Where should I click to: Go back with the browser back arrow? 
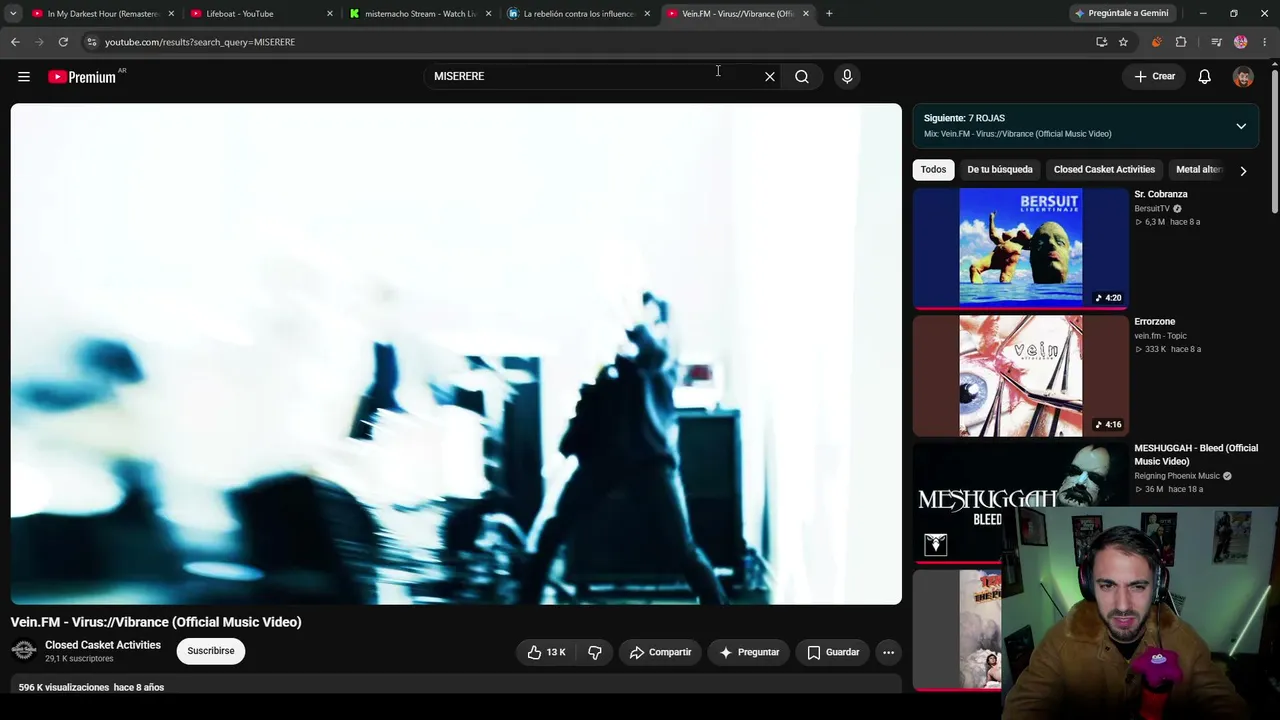[x=15, y=42]
